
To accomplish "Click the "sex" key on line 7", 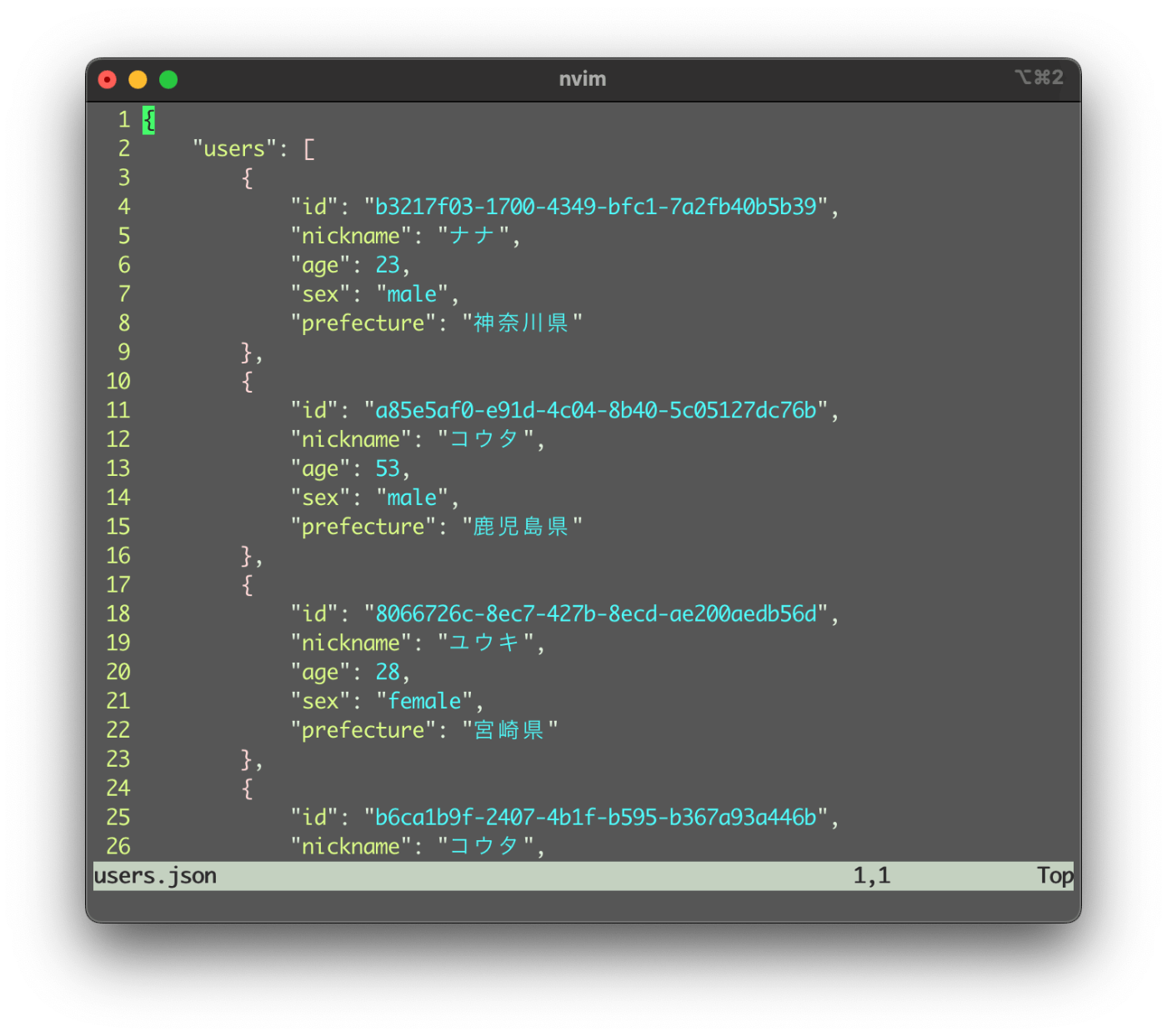I will (x=320, y=294).
